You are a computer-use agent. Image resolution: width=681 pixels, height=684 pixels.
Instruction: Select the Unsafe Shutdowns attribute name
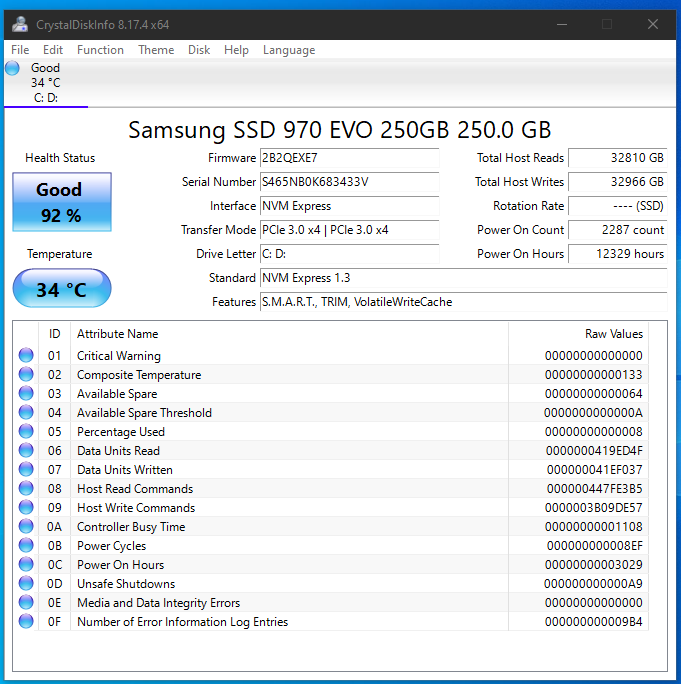[126, 584]
